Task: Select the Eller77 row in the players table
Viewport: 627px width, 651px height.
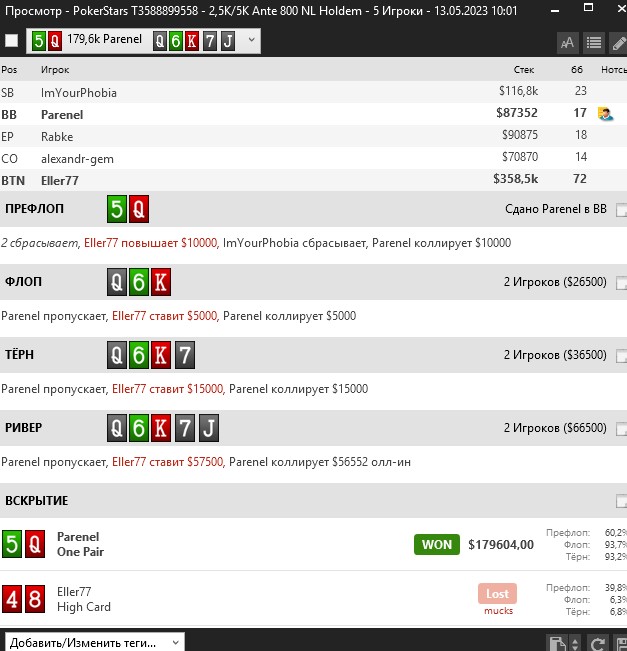Action: (x=314, y=180)
